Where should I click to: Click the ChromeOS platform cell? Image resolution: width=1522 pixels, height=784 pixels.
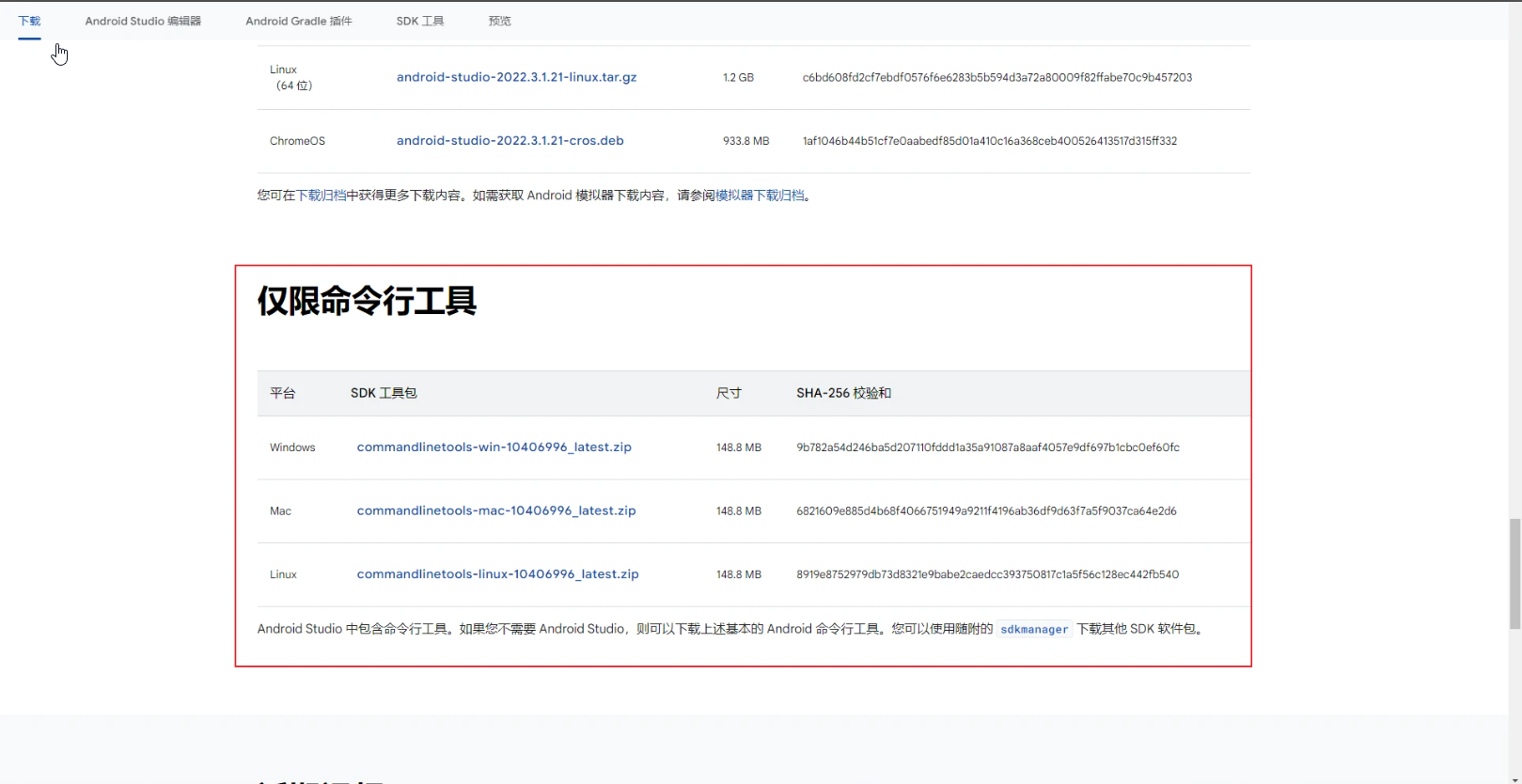point(297,141)
